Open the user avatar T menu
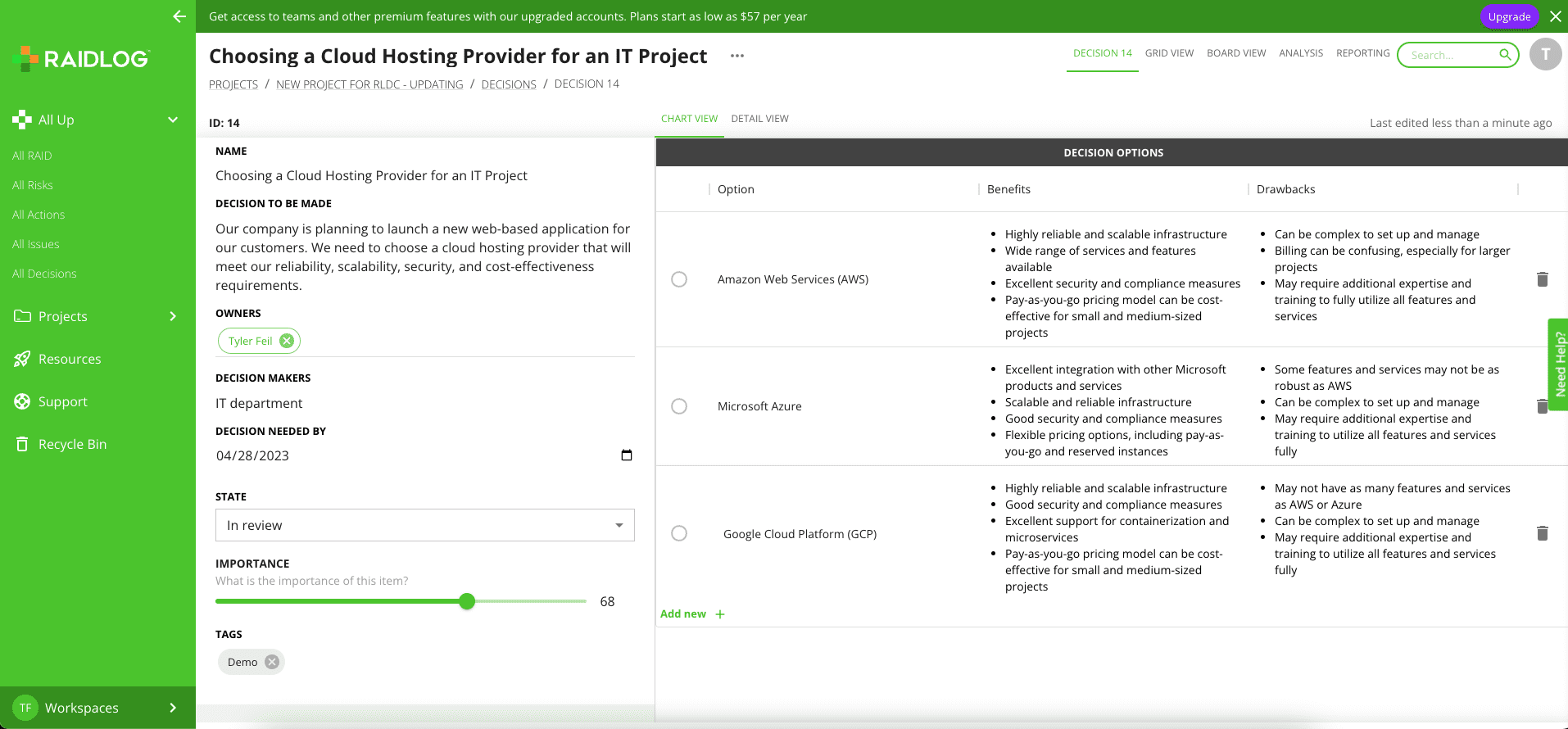 (1546, 55)
